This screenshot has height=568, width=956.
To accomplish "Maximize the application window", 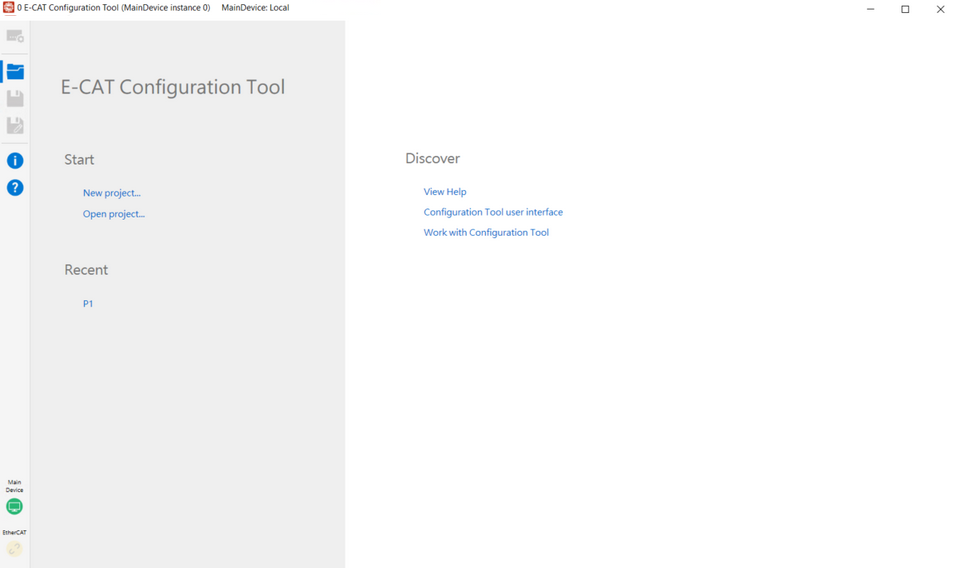I will click(905, 9).
